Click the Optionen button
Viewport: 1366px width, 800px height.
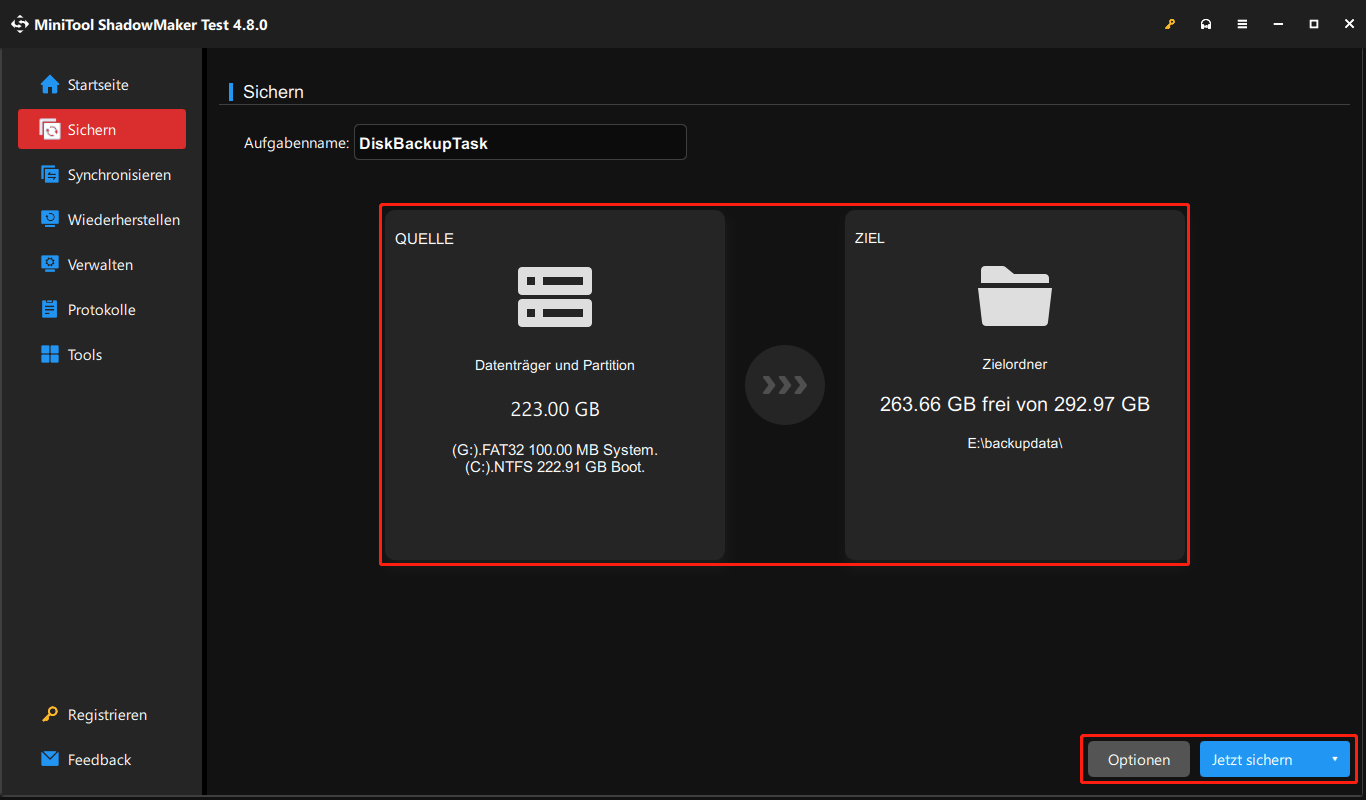pyautogui.click(x=1138, y=759)
